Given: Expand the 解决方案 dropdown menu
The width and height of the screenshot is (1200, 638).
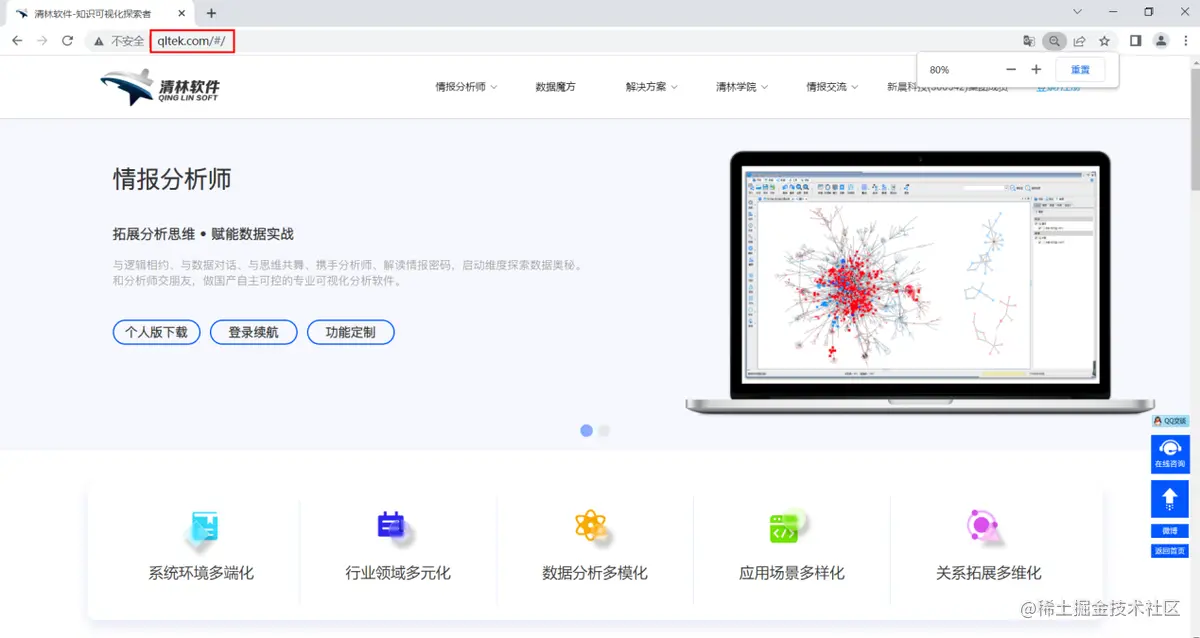Looking at the screenshot, I should 651,87.
